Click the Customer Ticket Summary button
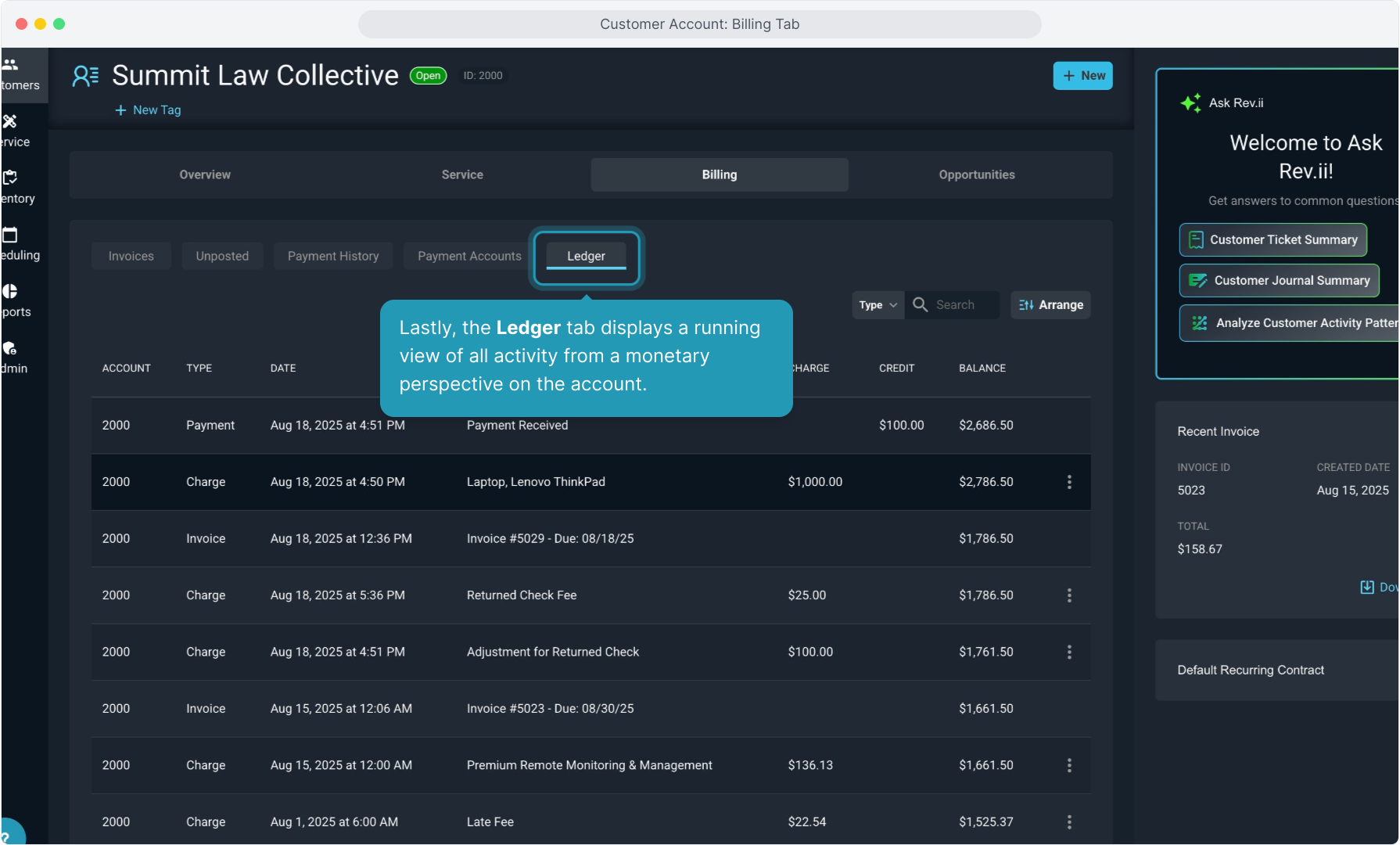The image size is (1400, 845). (1273, 239)
